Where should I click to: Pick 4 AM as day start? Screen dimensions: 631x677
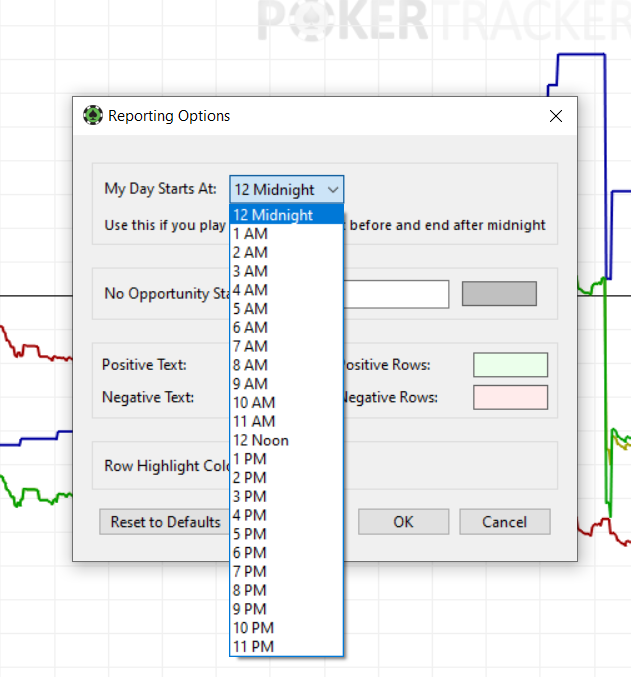point(287,290)
